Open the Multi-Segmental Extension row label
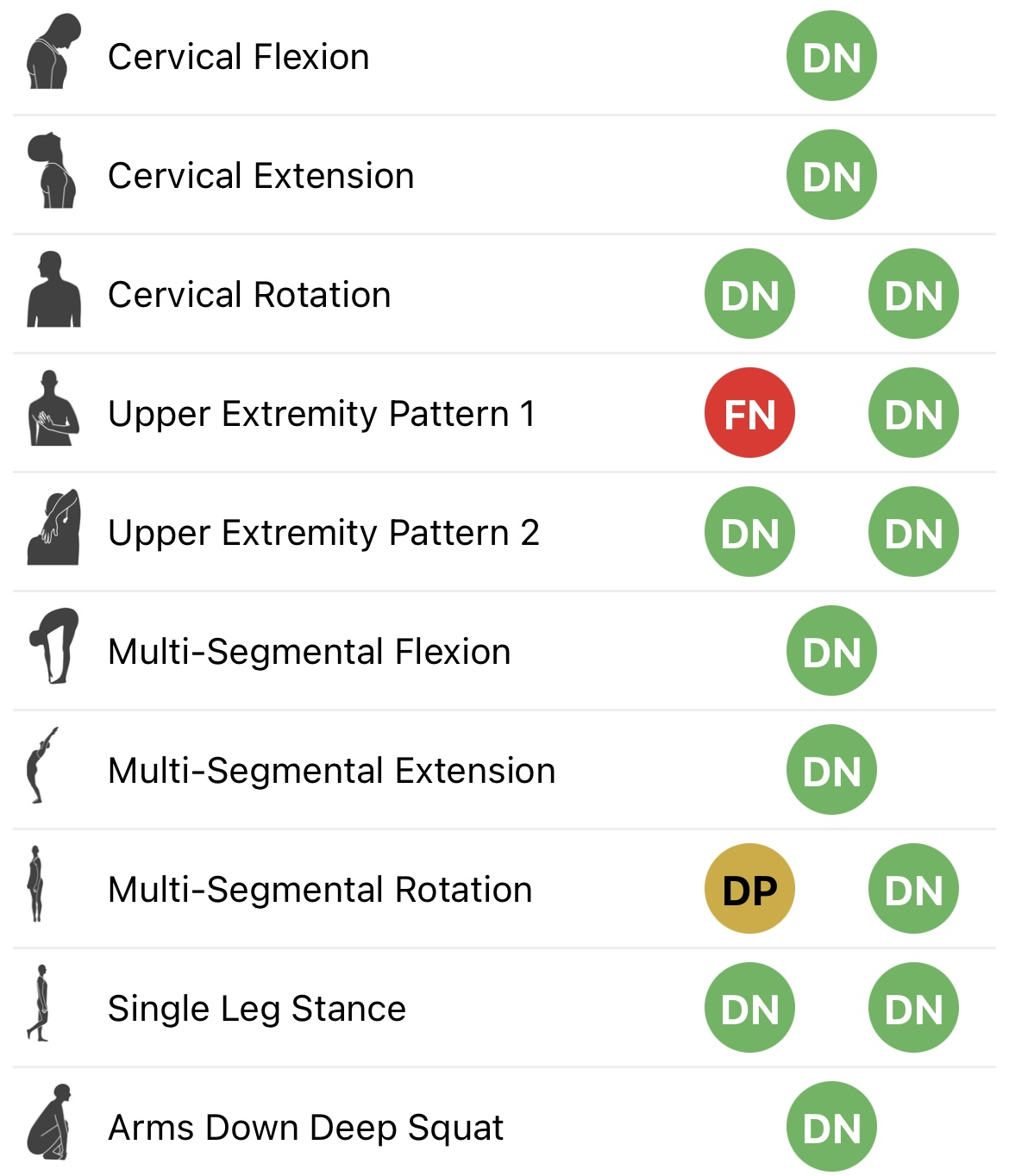This screenshot has height=1176, width=1009. pos(331,771)
